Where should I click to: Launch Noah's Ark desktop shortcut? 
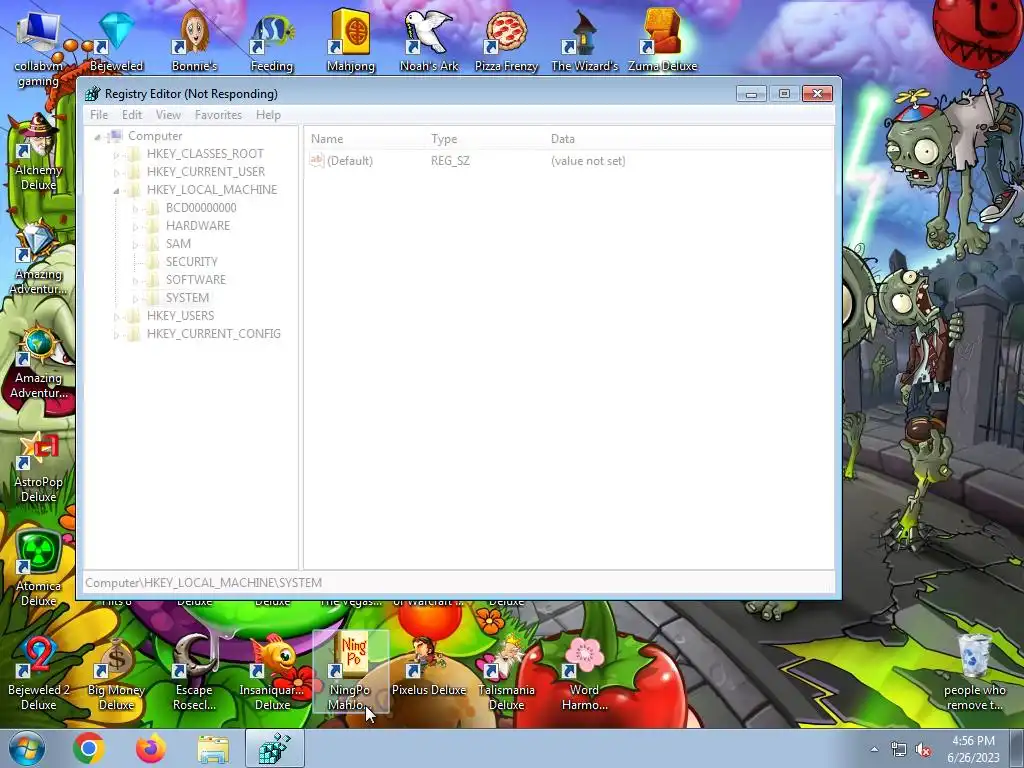[428, 39]
